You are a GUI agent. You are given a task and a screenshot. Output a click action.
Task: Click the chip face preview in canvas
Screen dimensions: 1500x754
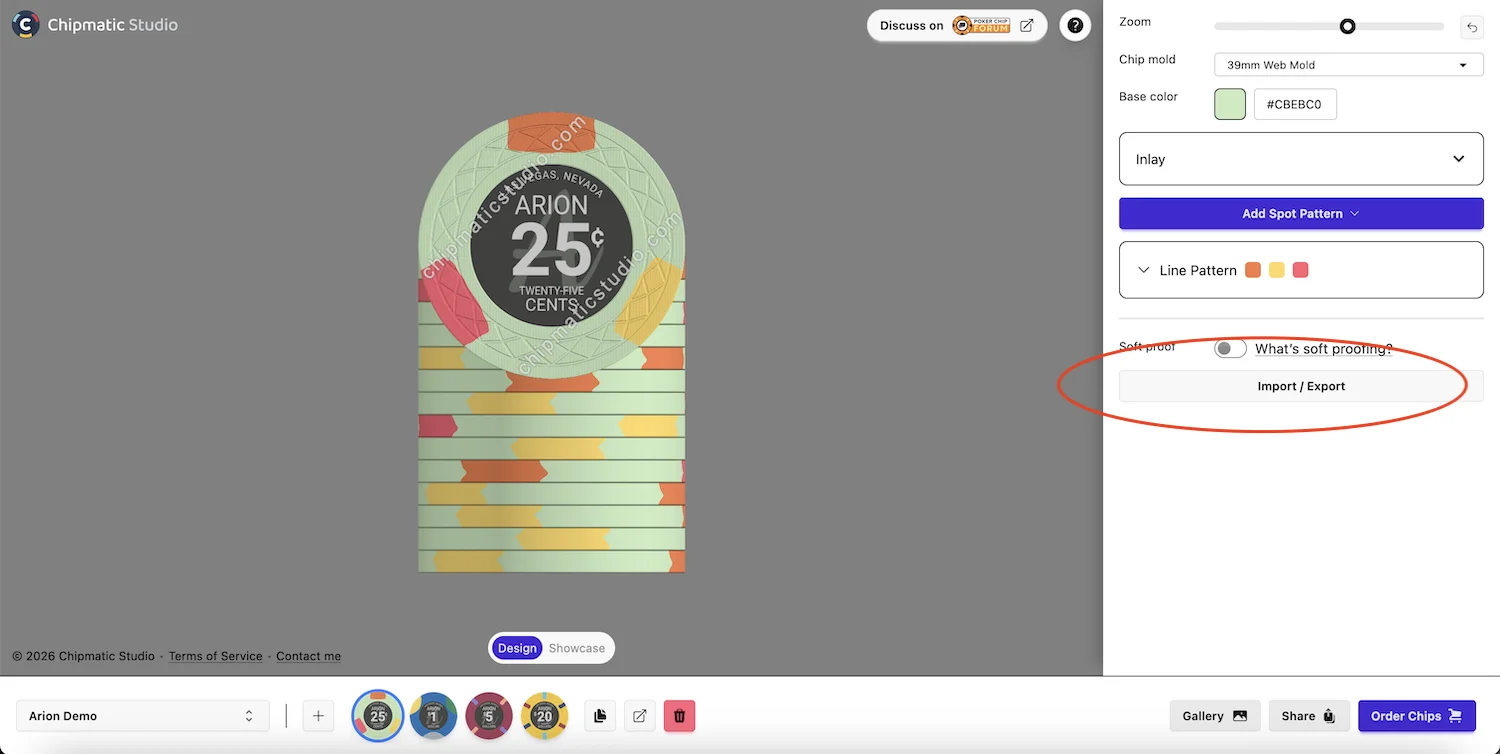click(x=551, y=246)
